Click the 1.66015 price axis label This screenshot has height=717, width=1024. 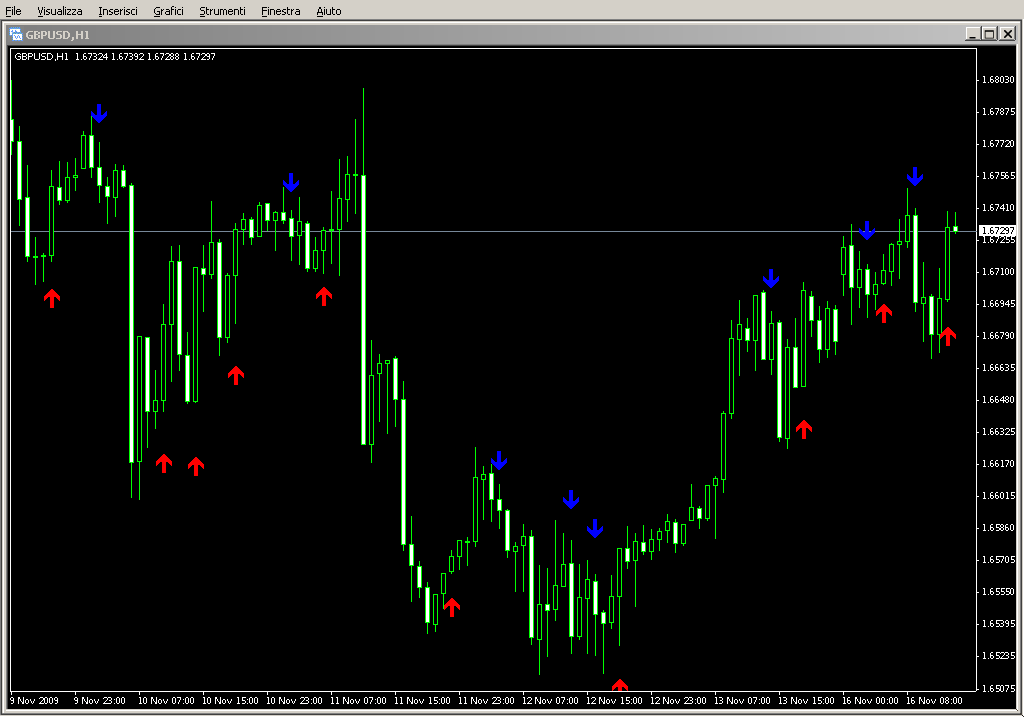[999, 496]
